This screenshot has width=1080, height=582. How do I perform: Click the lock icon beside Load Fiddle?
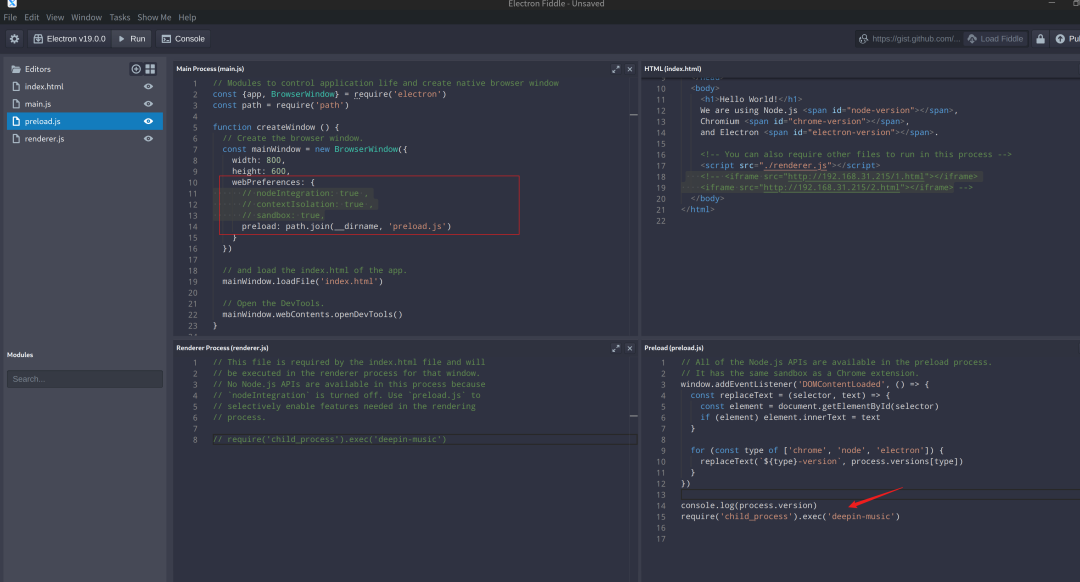click(x=1041, y=39)
